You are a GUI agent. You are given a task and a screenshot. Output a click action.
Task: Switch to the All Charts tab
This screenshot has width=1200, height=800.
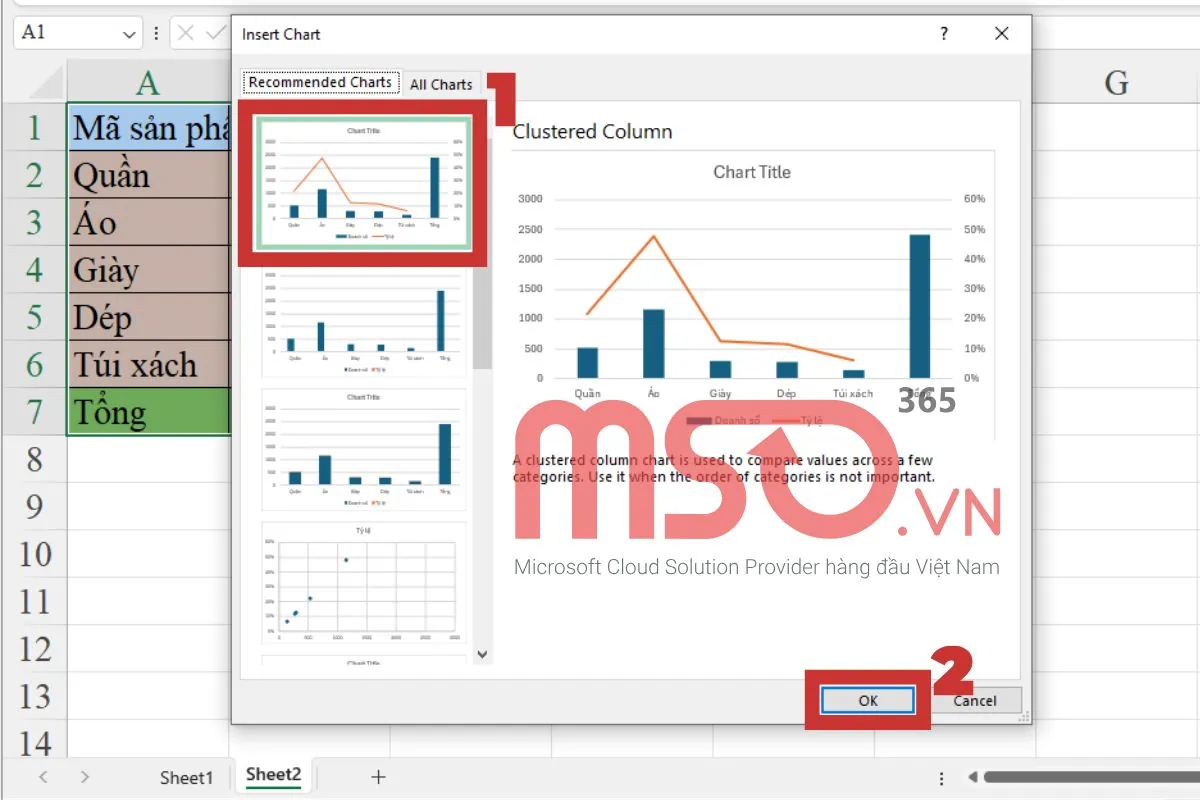coord(441,84)
